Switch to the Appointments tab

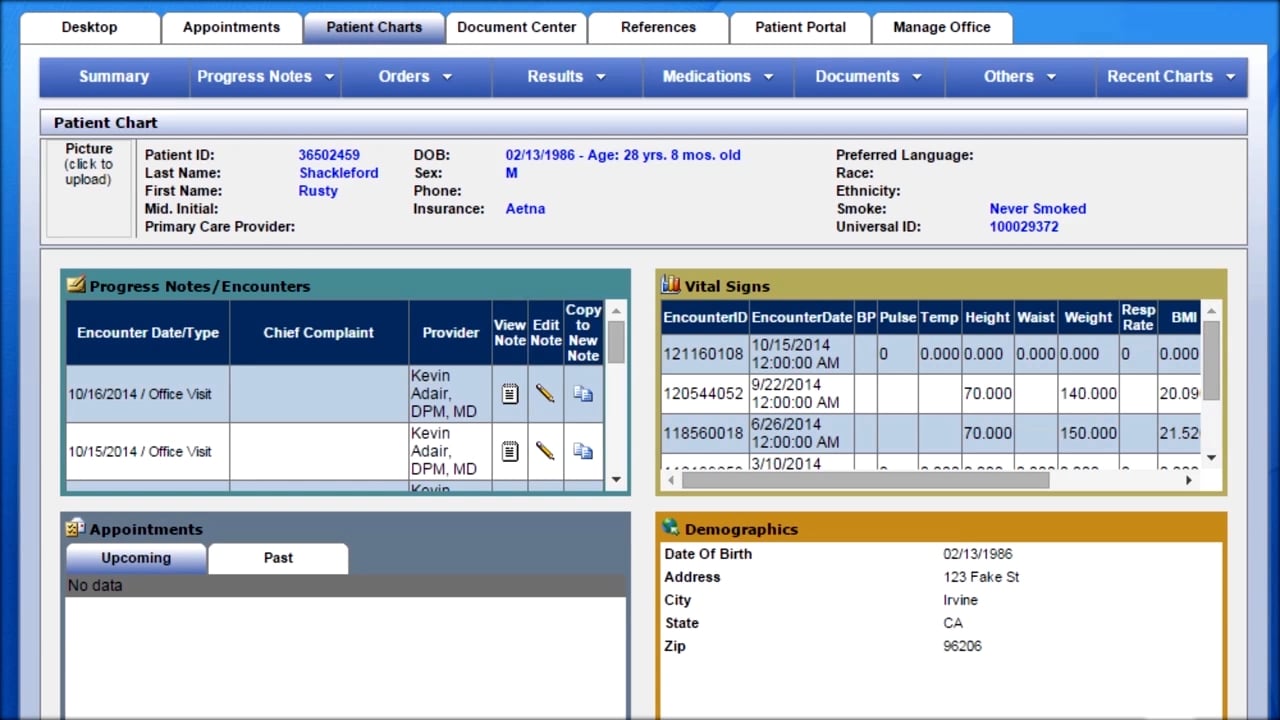coord(232,27)
